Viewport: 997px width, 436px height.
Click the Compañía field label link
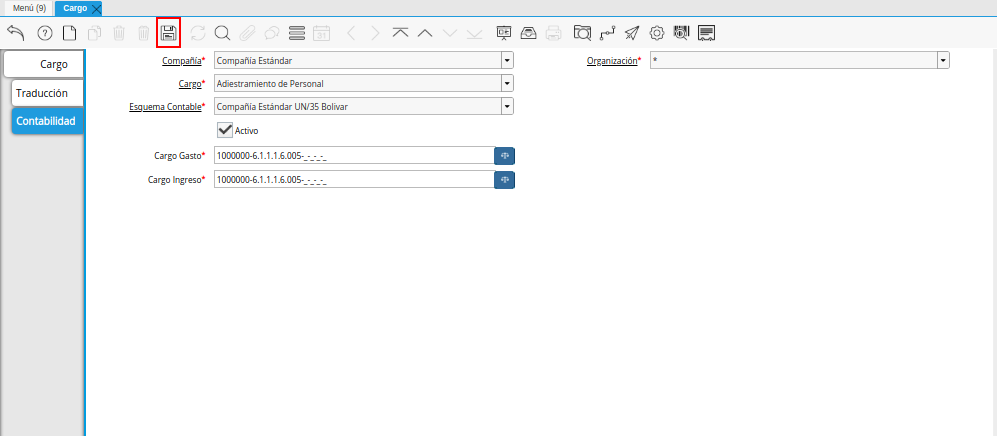click(182, 61)
